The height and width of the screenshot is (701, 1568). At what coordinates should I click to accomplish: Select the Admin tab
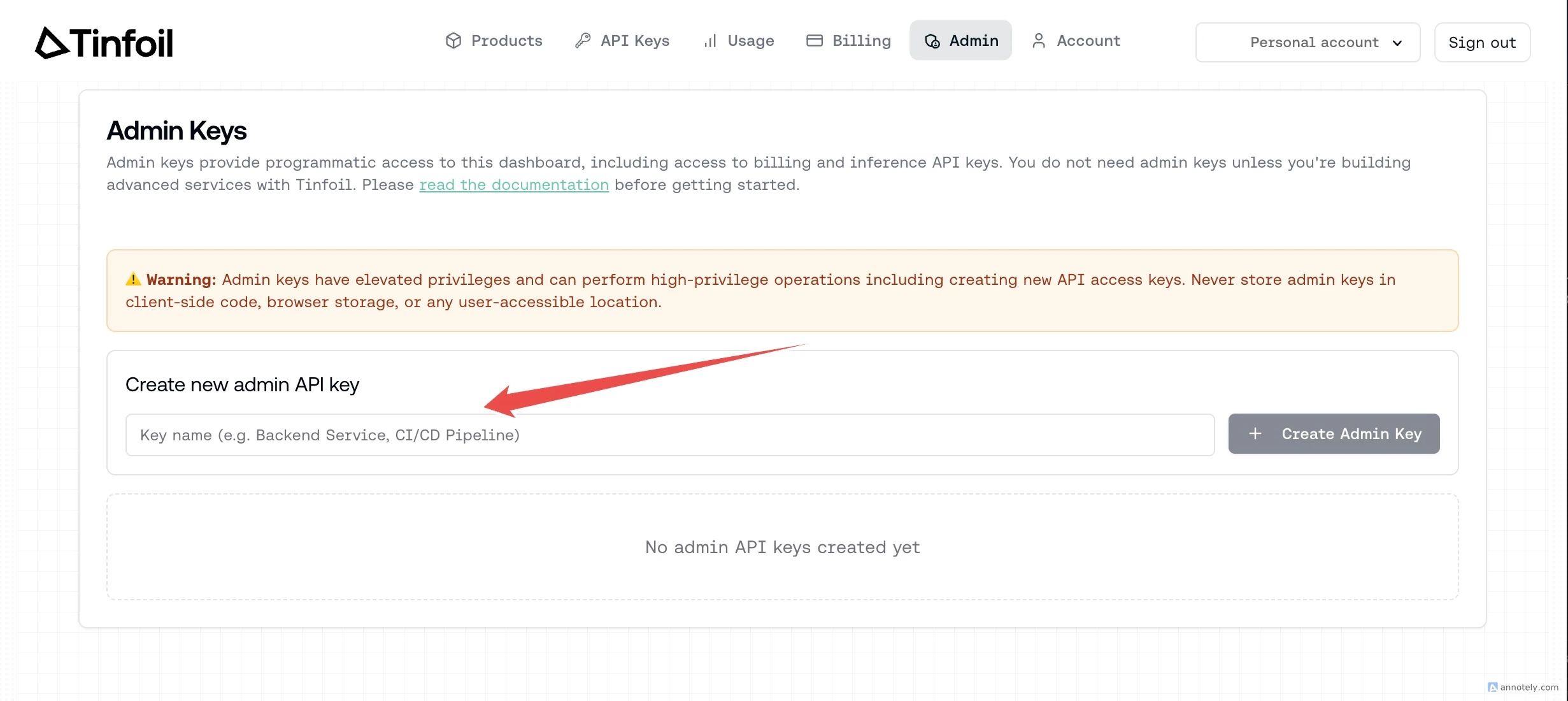coord(960,41)
